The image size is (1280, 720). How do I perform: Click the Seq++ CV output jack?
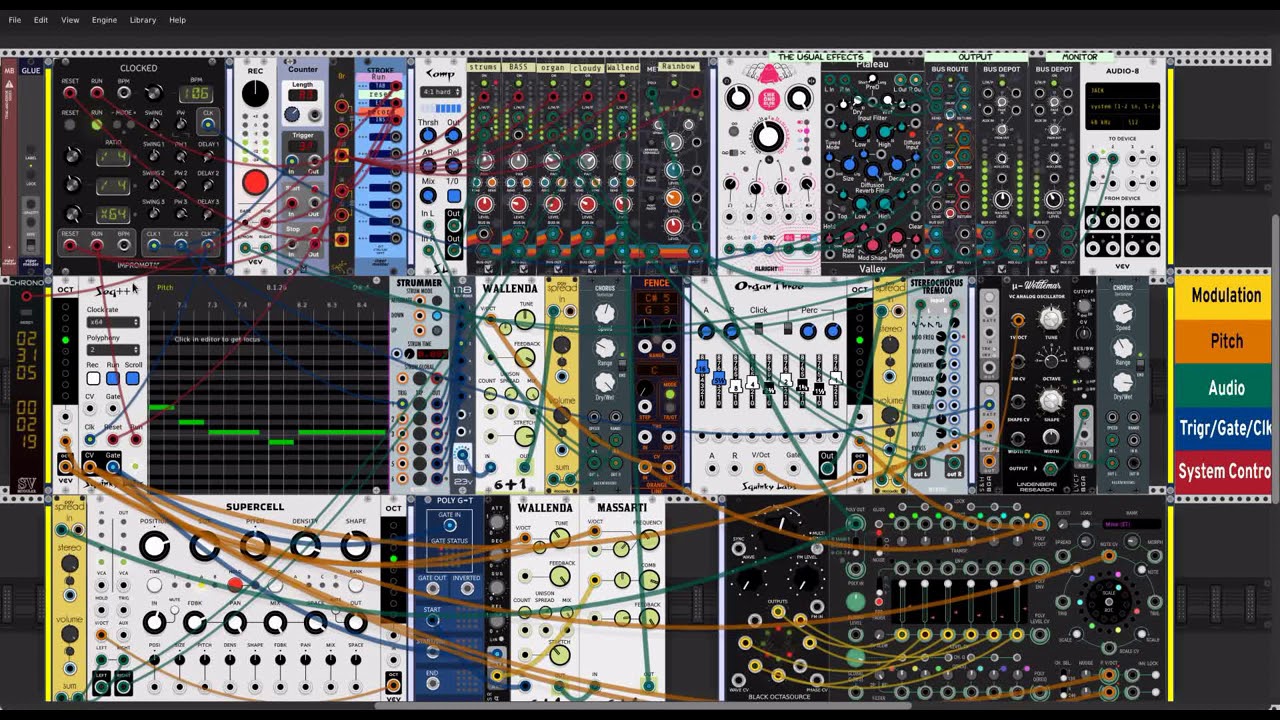[90, 467]
